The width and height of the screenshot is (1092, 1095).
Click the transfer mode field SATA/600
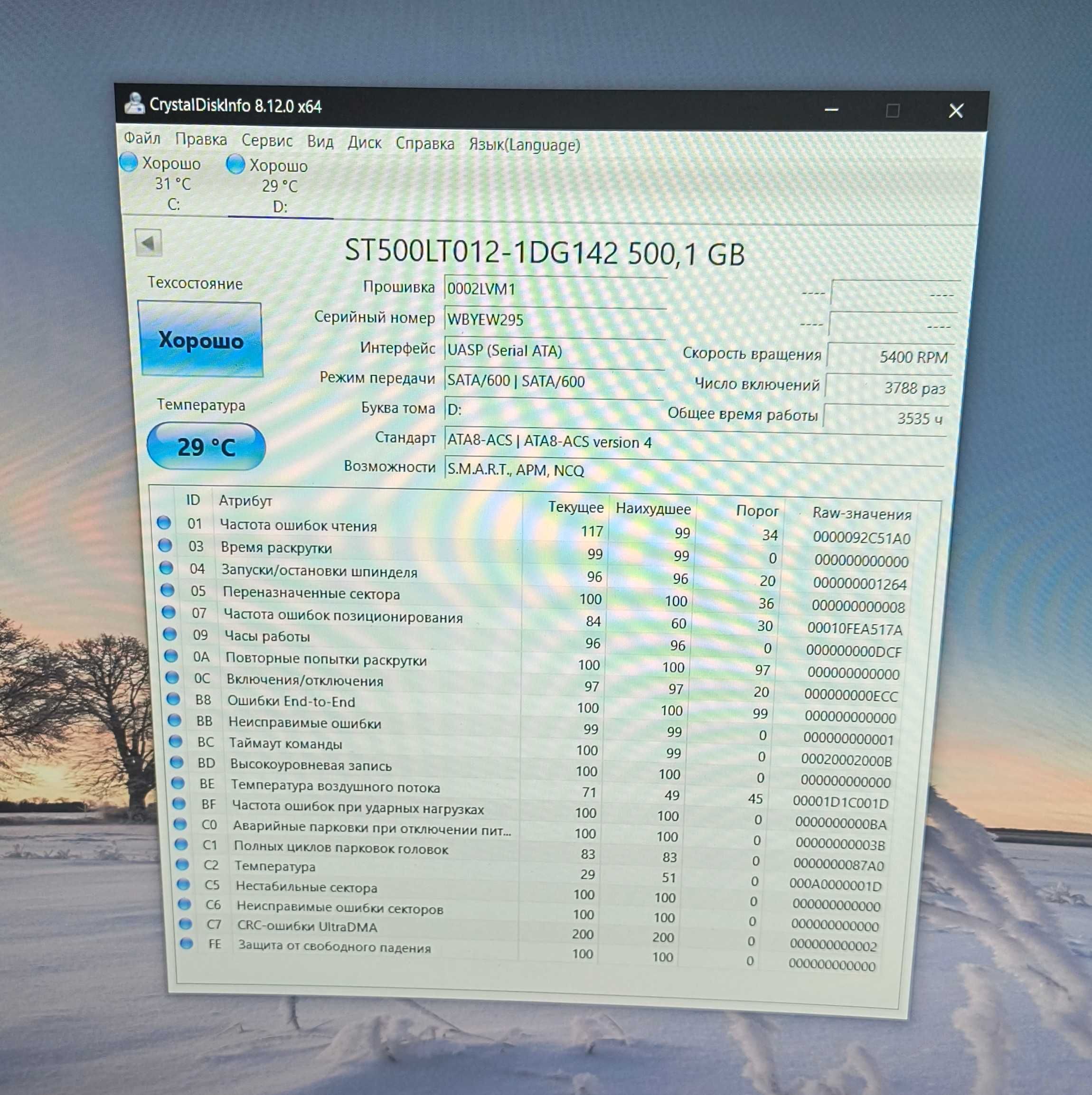(x=554, y=381)
